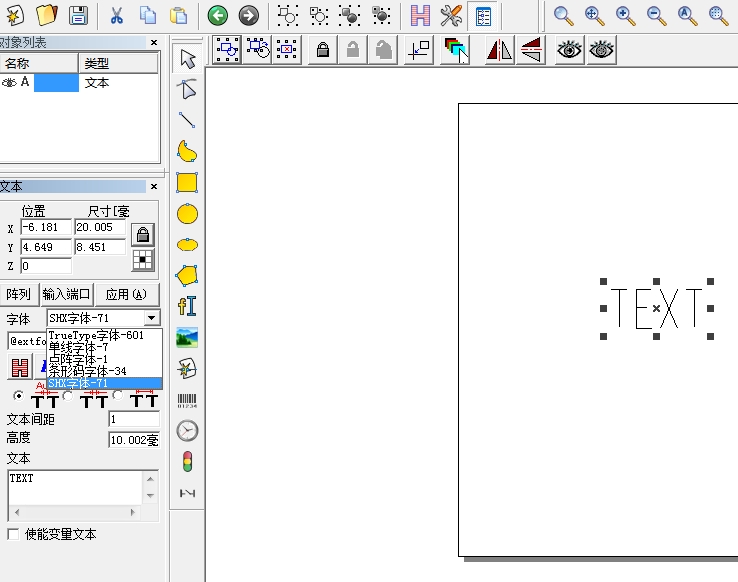Select the Barcode tool
Image resolution: width=738 pixels, height=582 pixels.
(x=187, y=400)
